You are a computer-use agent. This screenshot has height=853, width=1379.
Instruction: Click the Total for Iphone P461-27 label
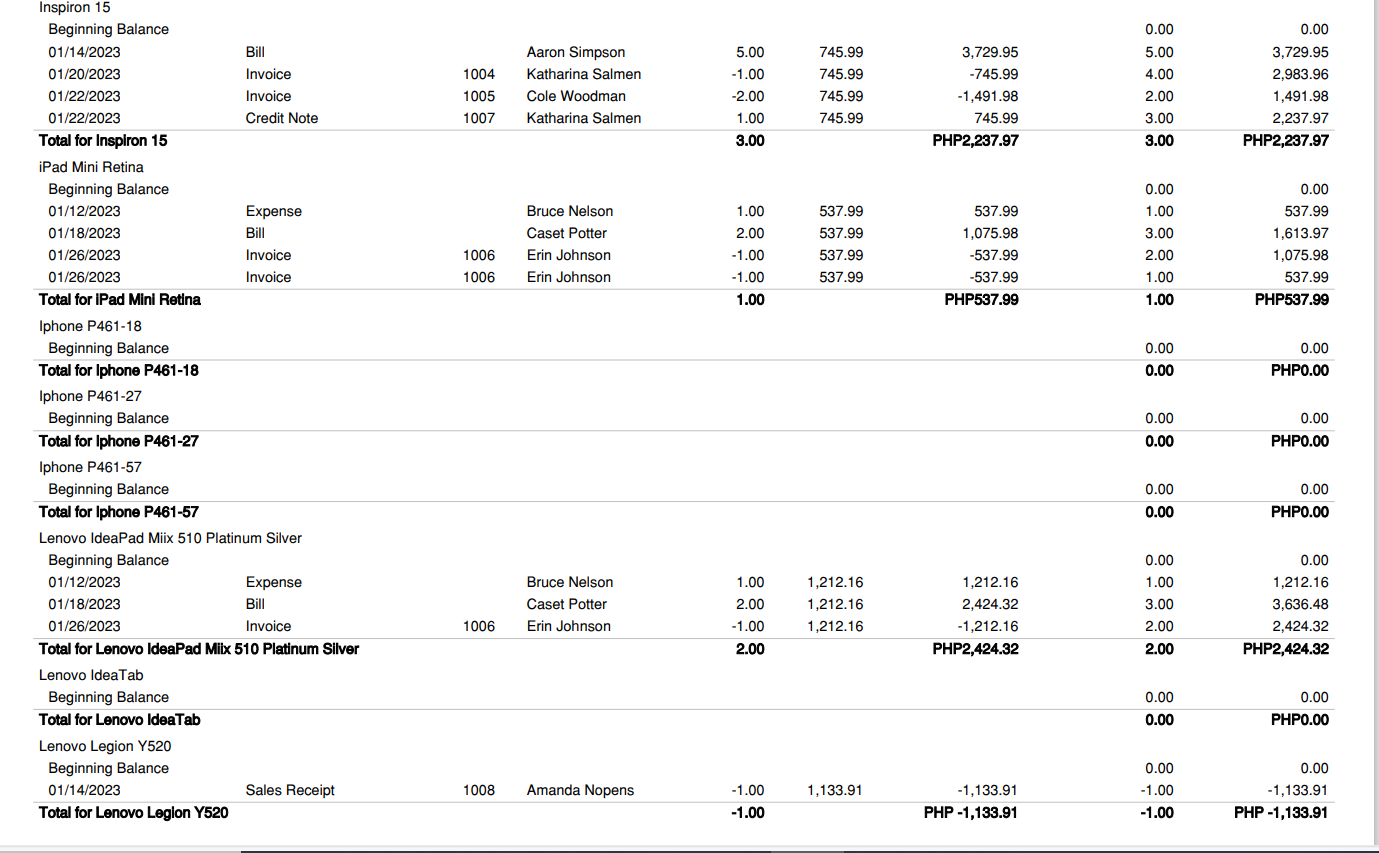(x=118, y=441)
